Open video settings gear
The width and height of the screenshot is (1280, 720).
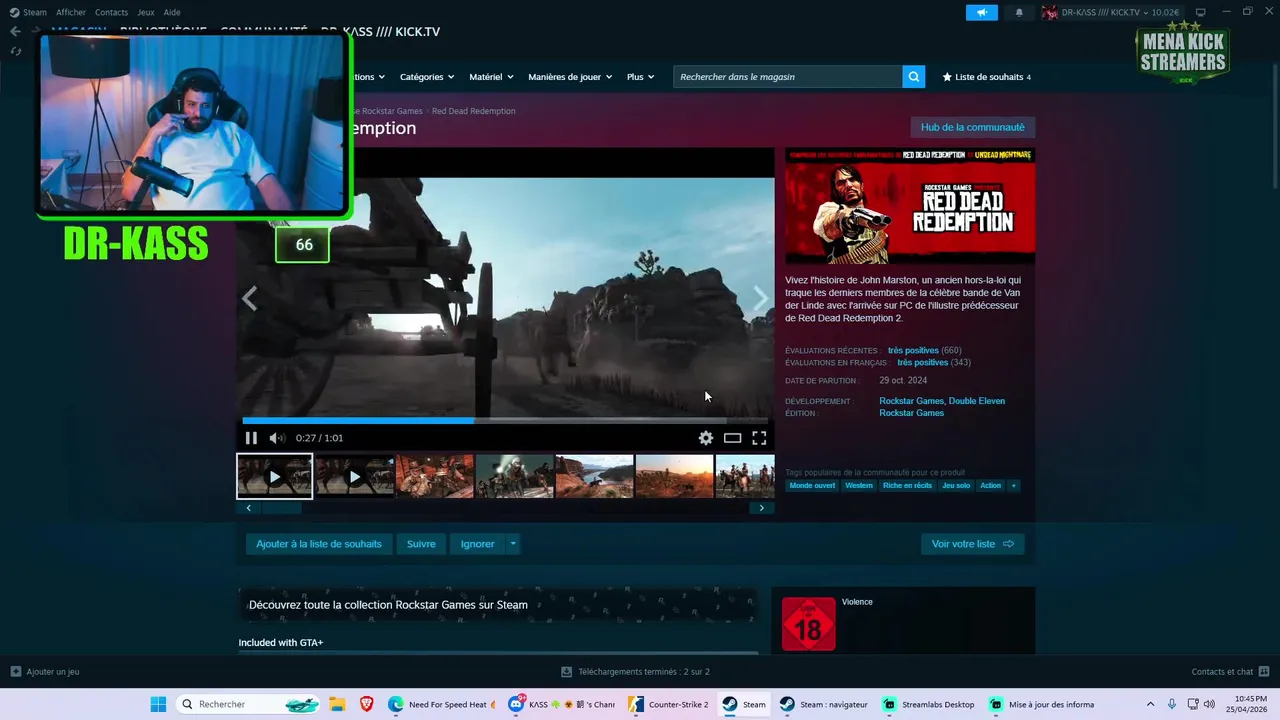coord(706,438)
